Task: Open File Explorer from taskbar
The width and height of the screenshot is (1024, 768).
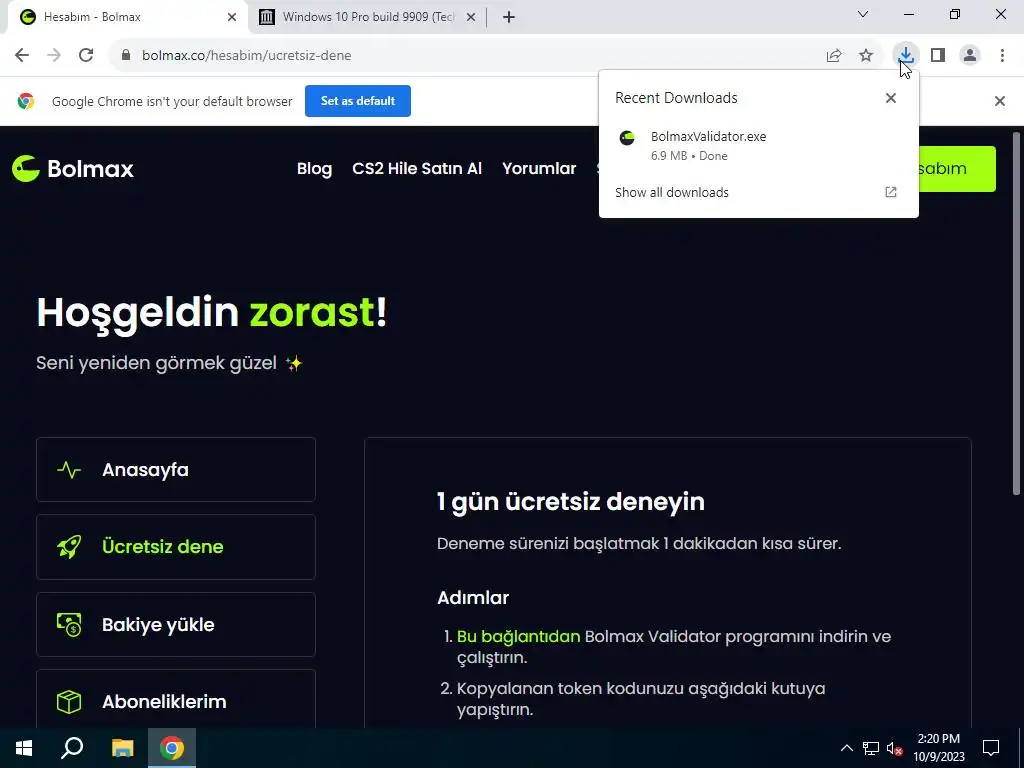Action: 122,748
